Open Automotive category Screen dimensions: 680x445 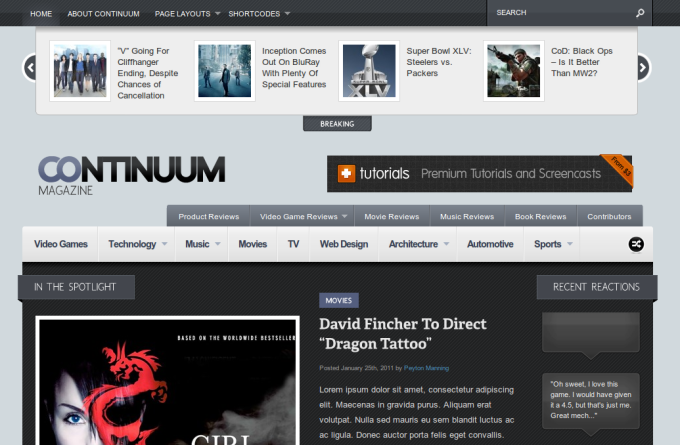[x=490, y=244]
